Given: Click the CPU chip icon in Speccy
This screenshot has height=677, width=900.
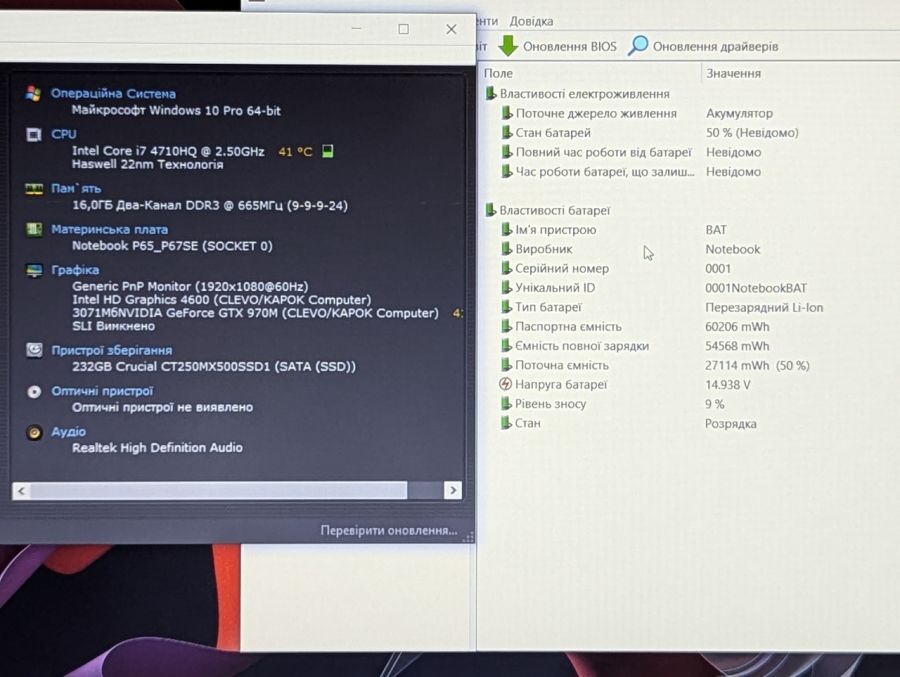Looking at the screenshot, I should point(34,134).
